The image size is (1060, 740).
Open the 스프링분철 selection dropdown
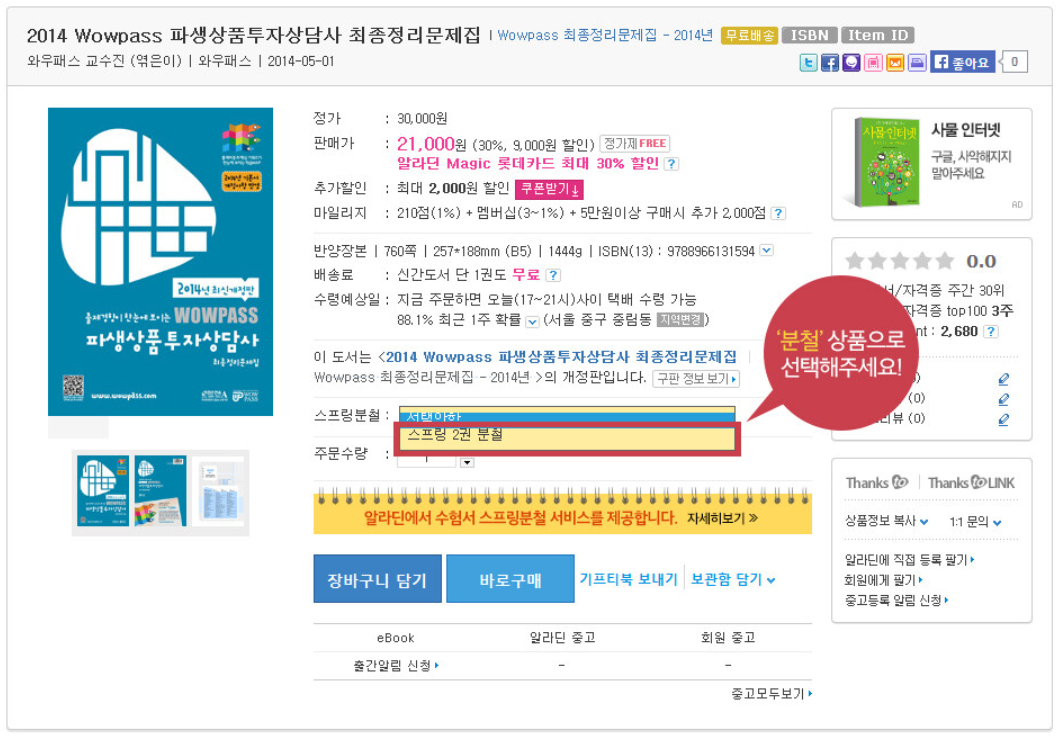tap(567, 413)
